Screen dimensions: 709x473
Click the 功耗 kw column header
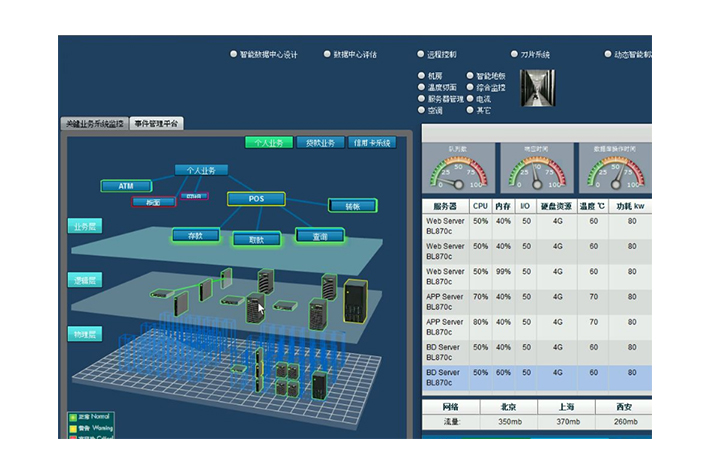click(x=630, y=206)
